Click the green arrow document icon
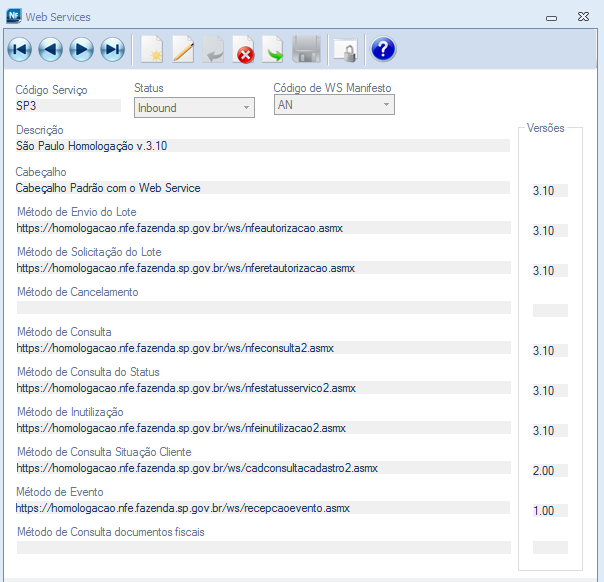Screen dimensions: 604x582 [274, 49]
